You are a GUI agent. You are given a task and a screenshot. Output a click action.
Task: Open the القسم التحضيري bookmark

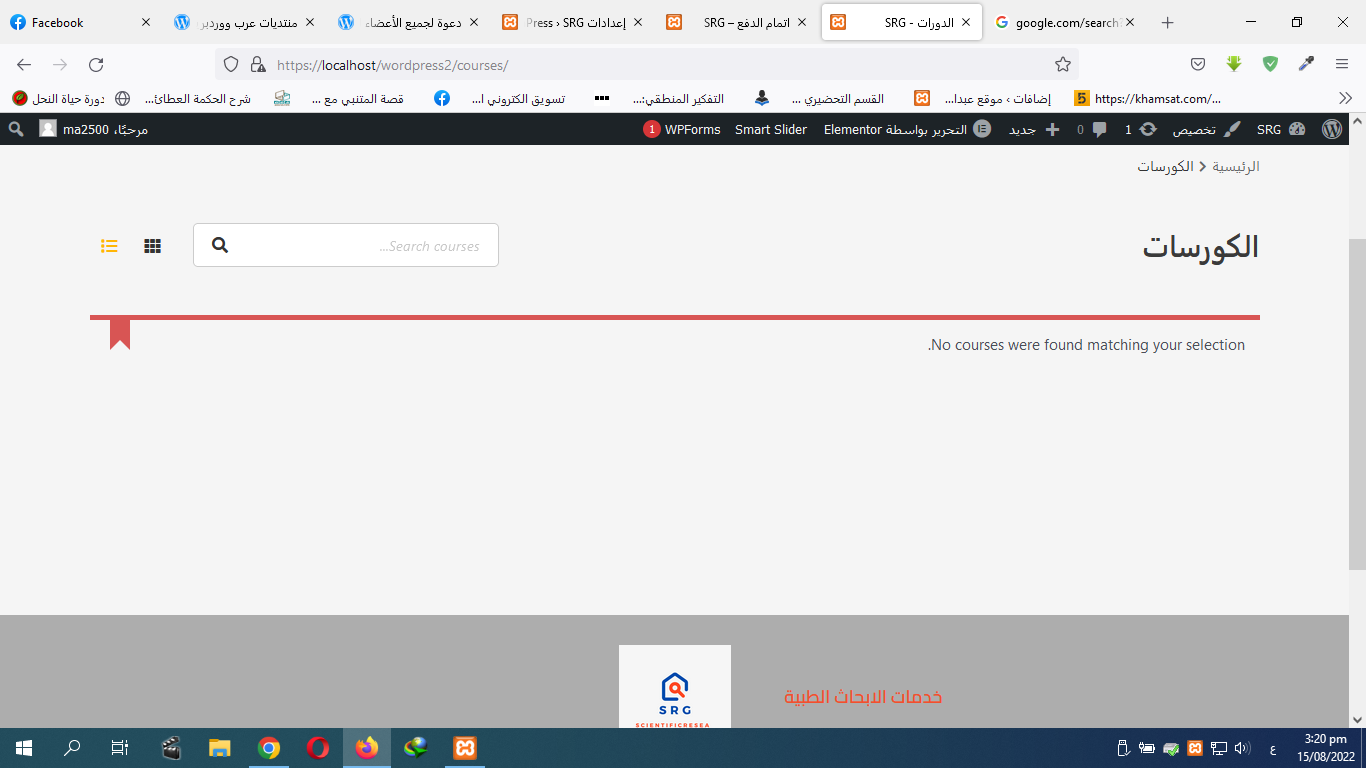tap(819, 98)
